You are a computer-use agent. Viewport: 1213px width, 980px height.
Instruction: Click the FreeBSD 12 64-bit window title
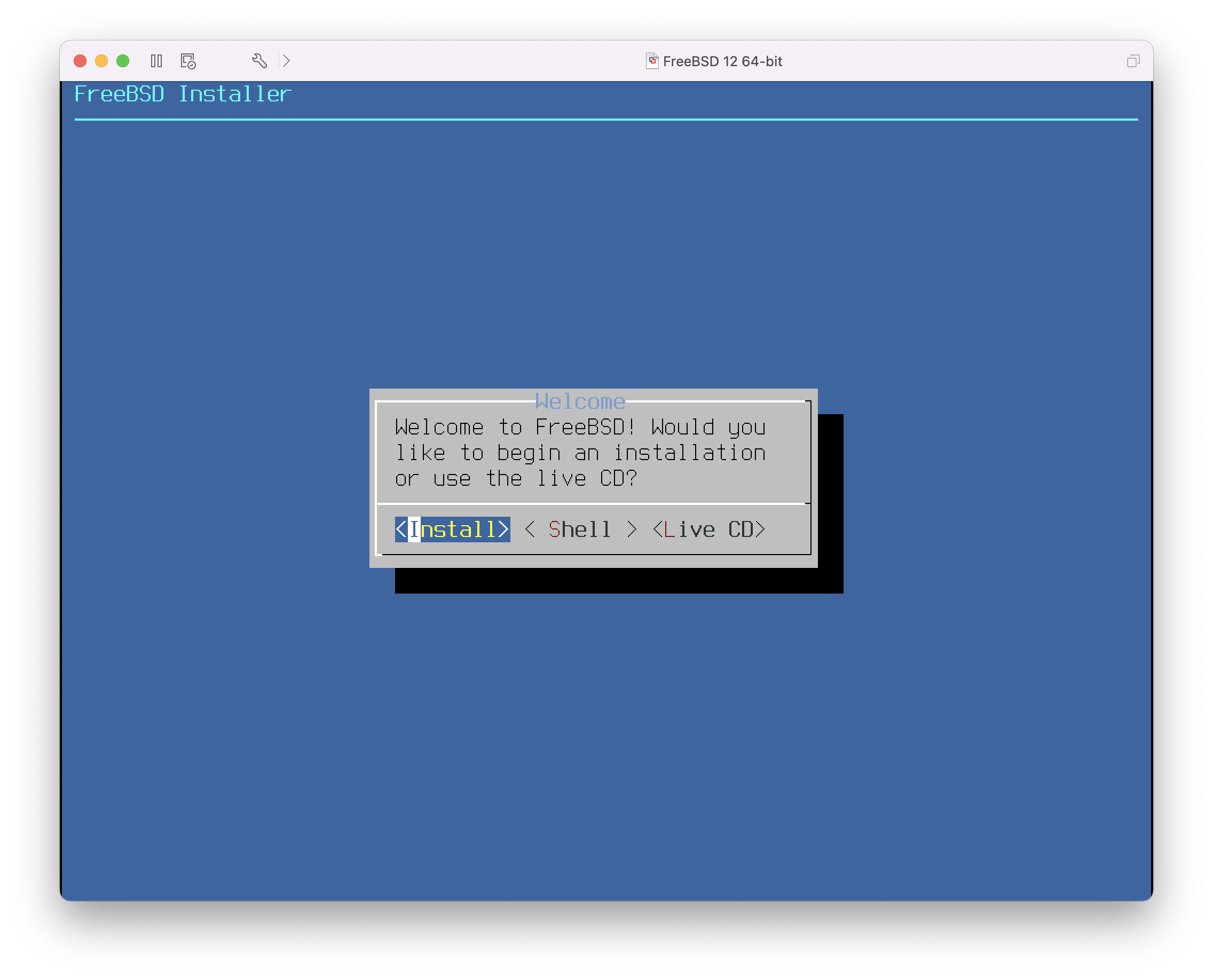click(722, 61)
